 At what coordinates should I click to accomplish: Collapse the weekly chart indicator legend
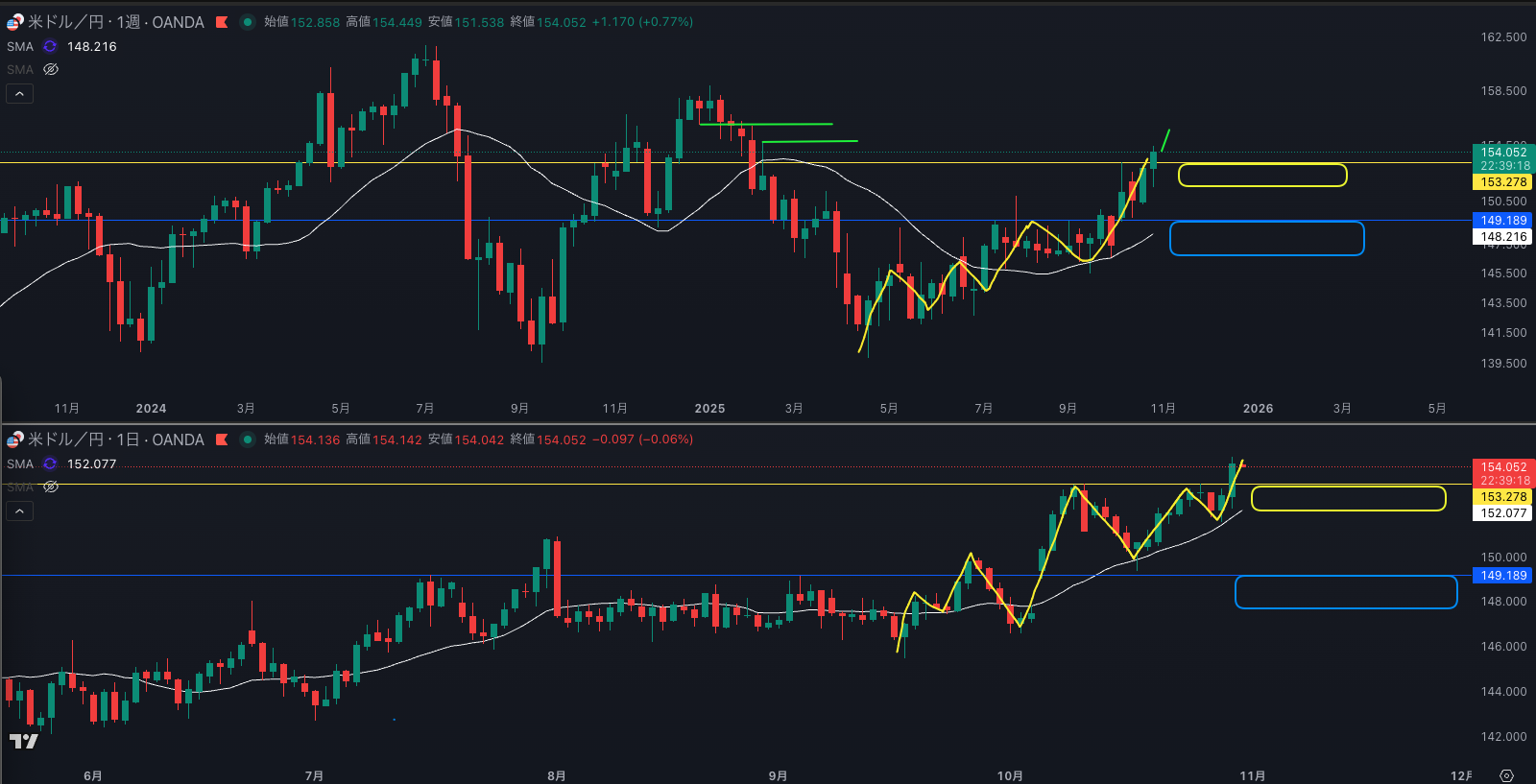pyautogui.click(x=19, y=93)
